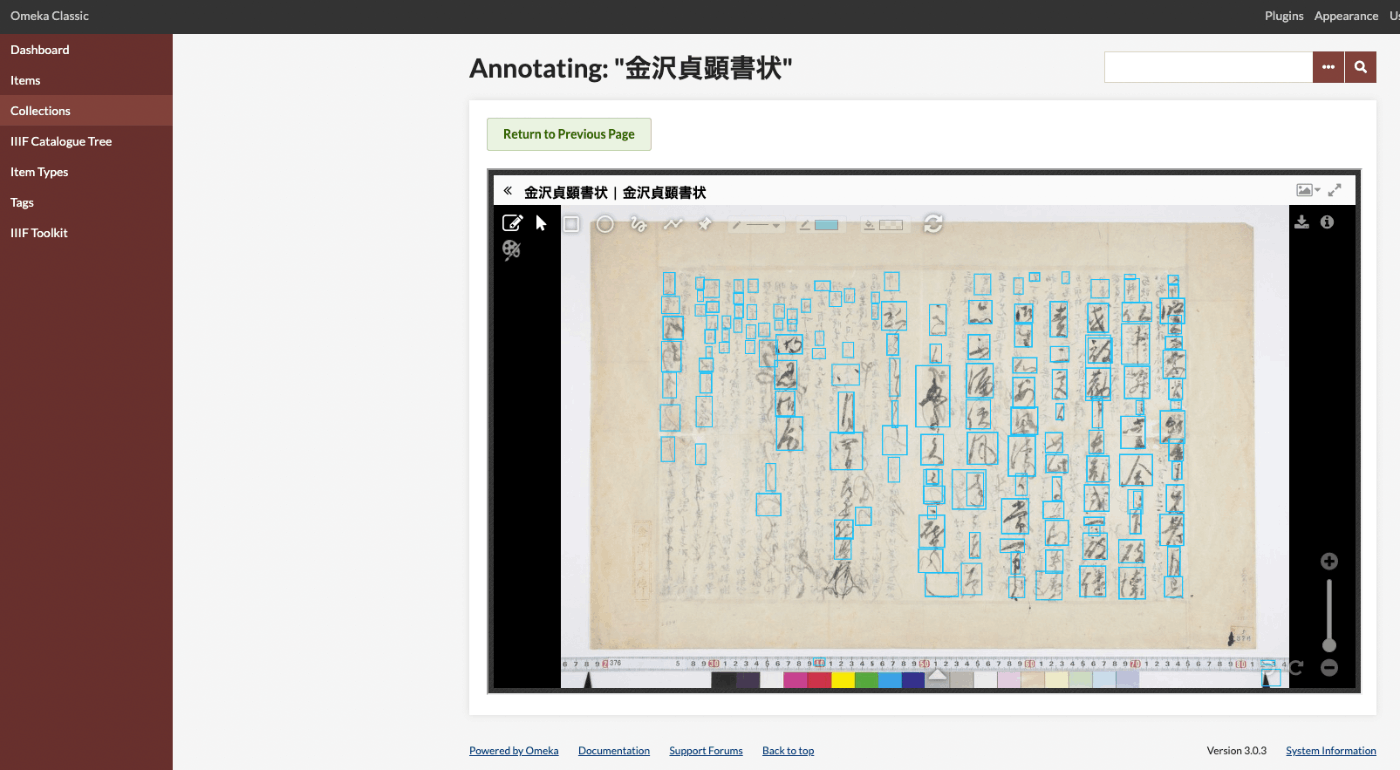1400x770 pixels.
Task: Zoom in with the plus button
Action: [x=1329, y=561]
